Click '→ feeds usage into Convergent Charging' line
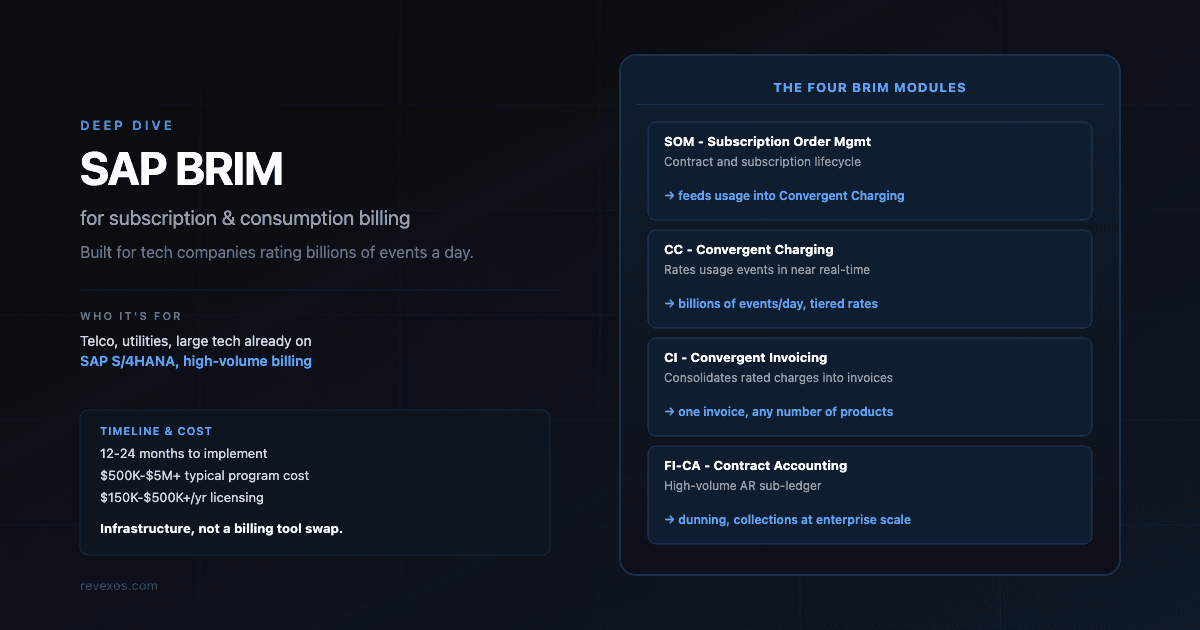 point(784,196)
